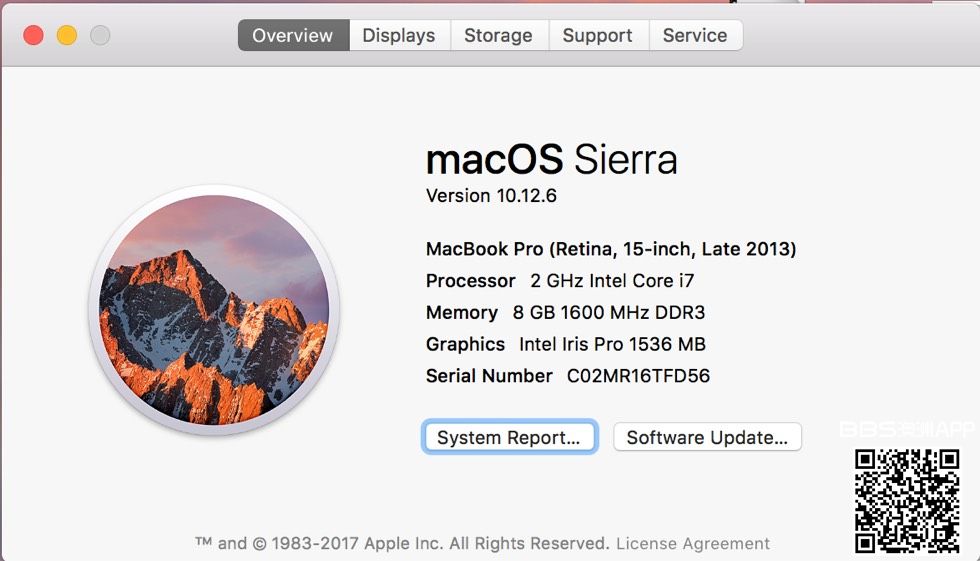Open Software Update...
The height and width of the screenshot is (561, 980).
click(707, 437)
